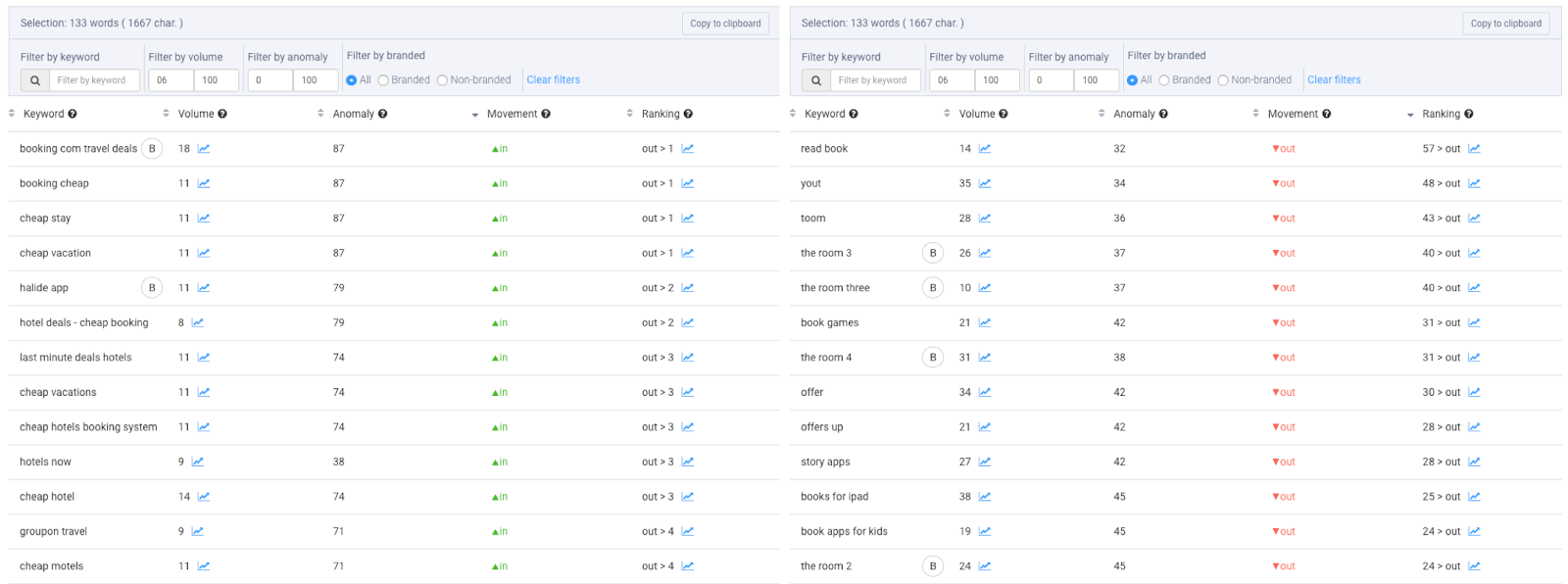
Task: Sort right table using the Volume sort arrows
Action: tap(947, 114)
